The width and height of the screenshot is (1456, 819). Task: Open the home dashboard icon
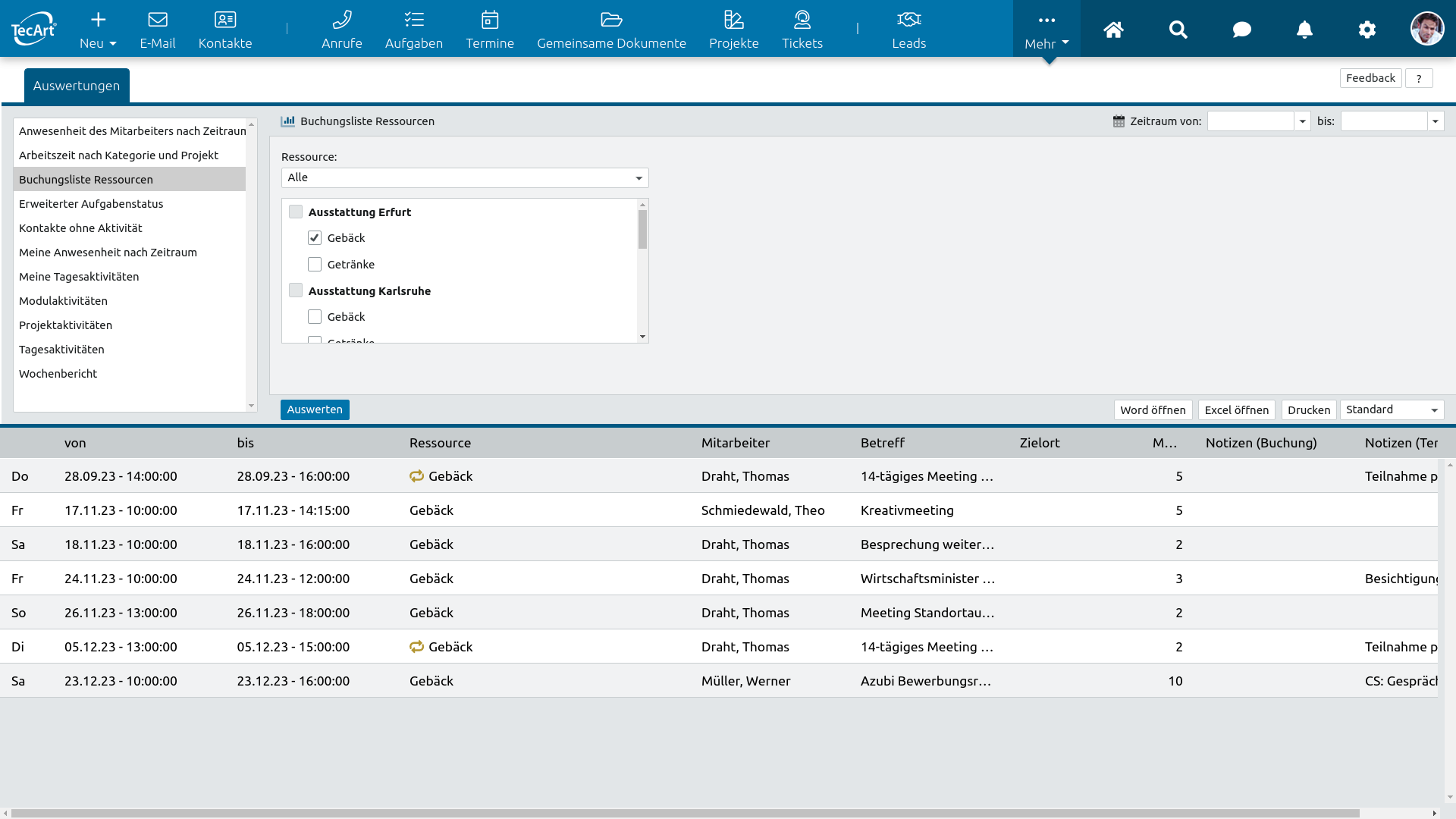tap(1113, 30)
